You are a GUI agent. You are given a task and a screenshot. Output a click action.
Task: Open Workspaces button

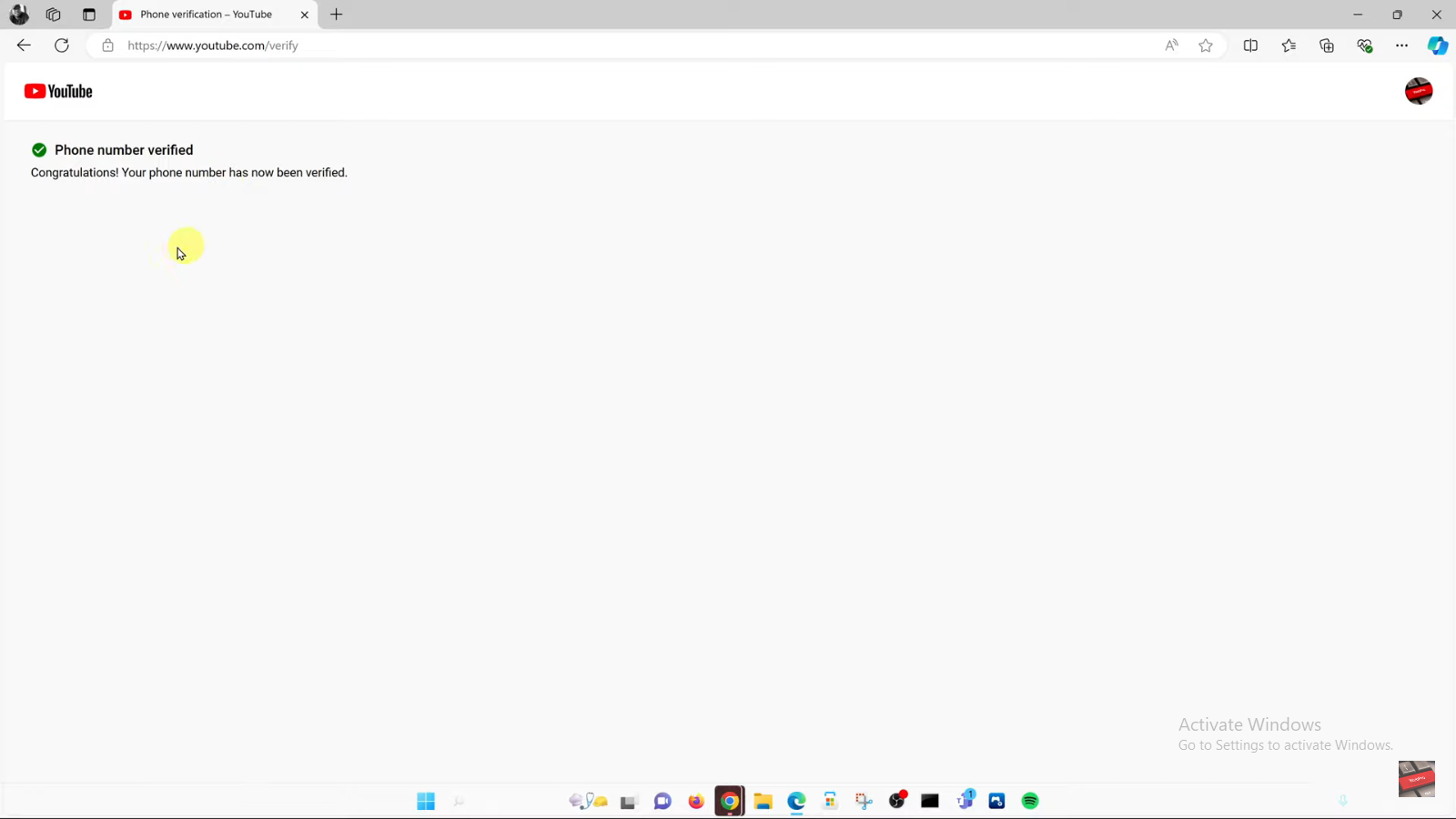54,15
